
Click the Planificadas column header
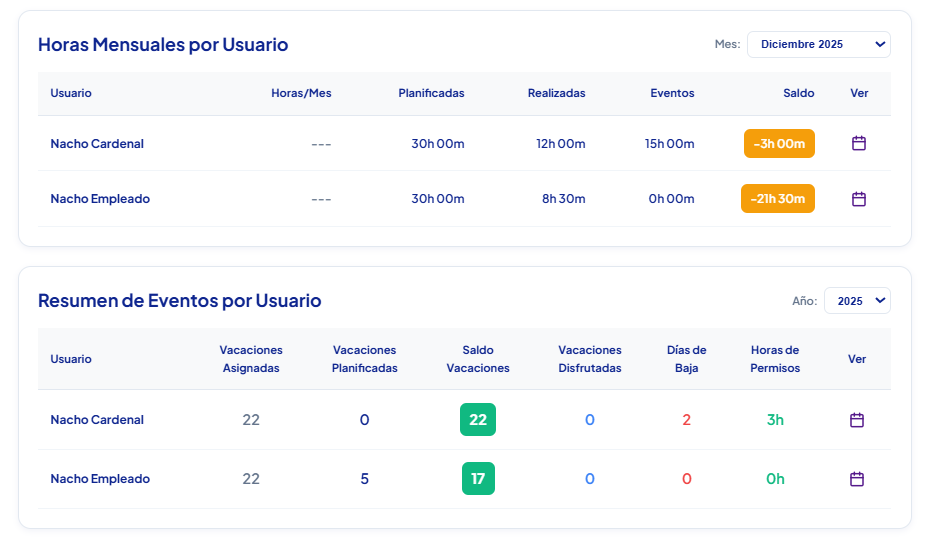click(x=431, y=93)
